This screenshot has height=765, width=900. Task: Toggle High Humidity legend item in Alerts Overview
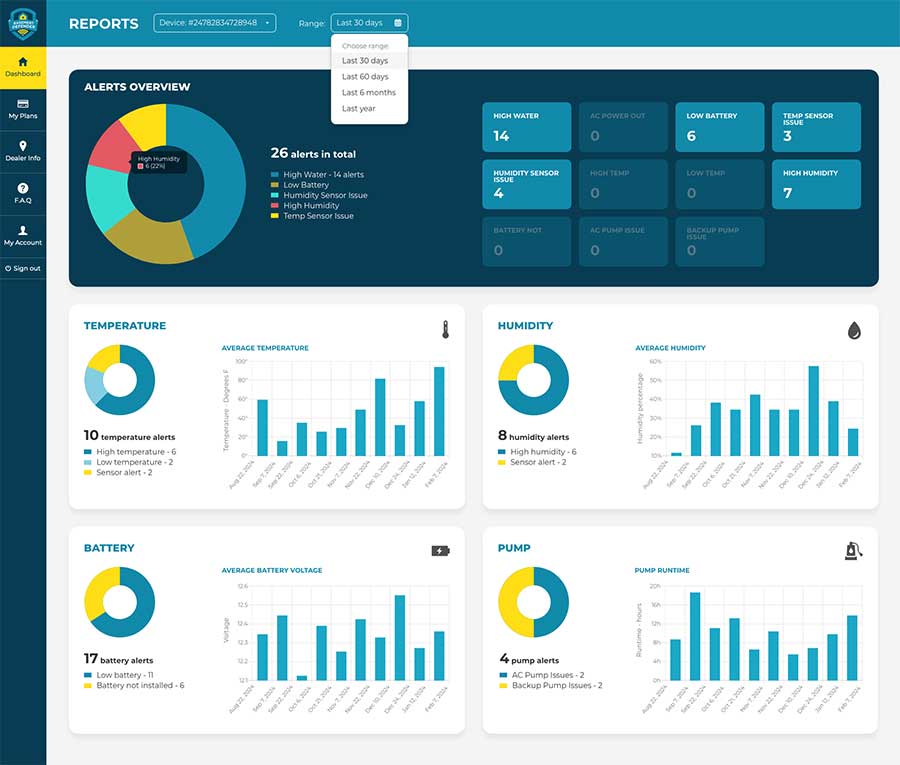pyautogui.click(x=310, y=205)
